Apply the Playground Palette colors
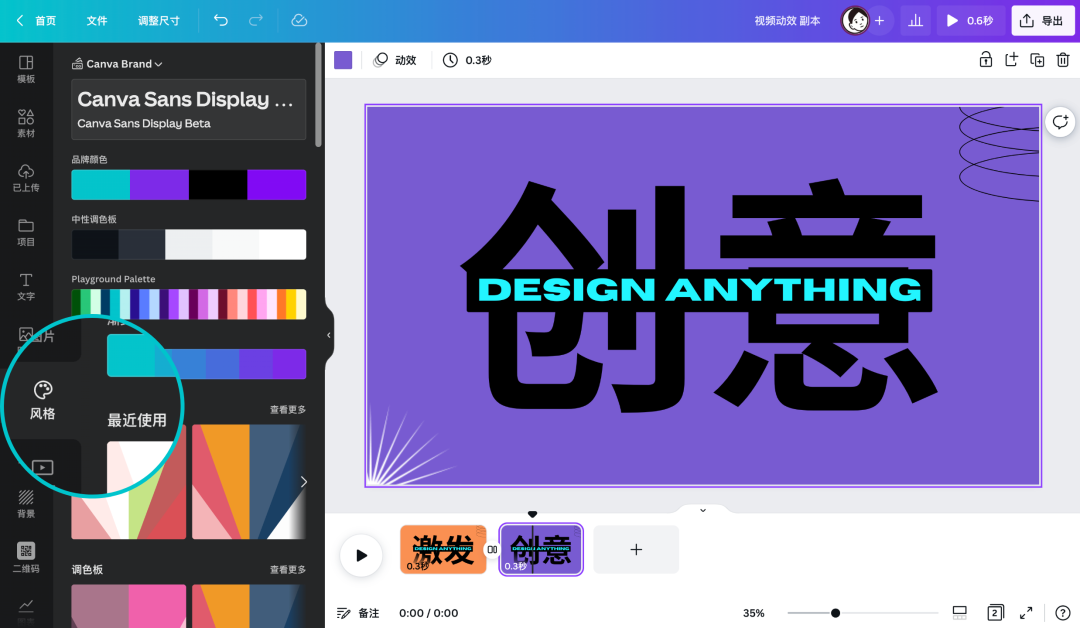 [189, 304]
